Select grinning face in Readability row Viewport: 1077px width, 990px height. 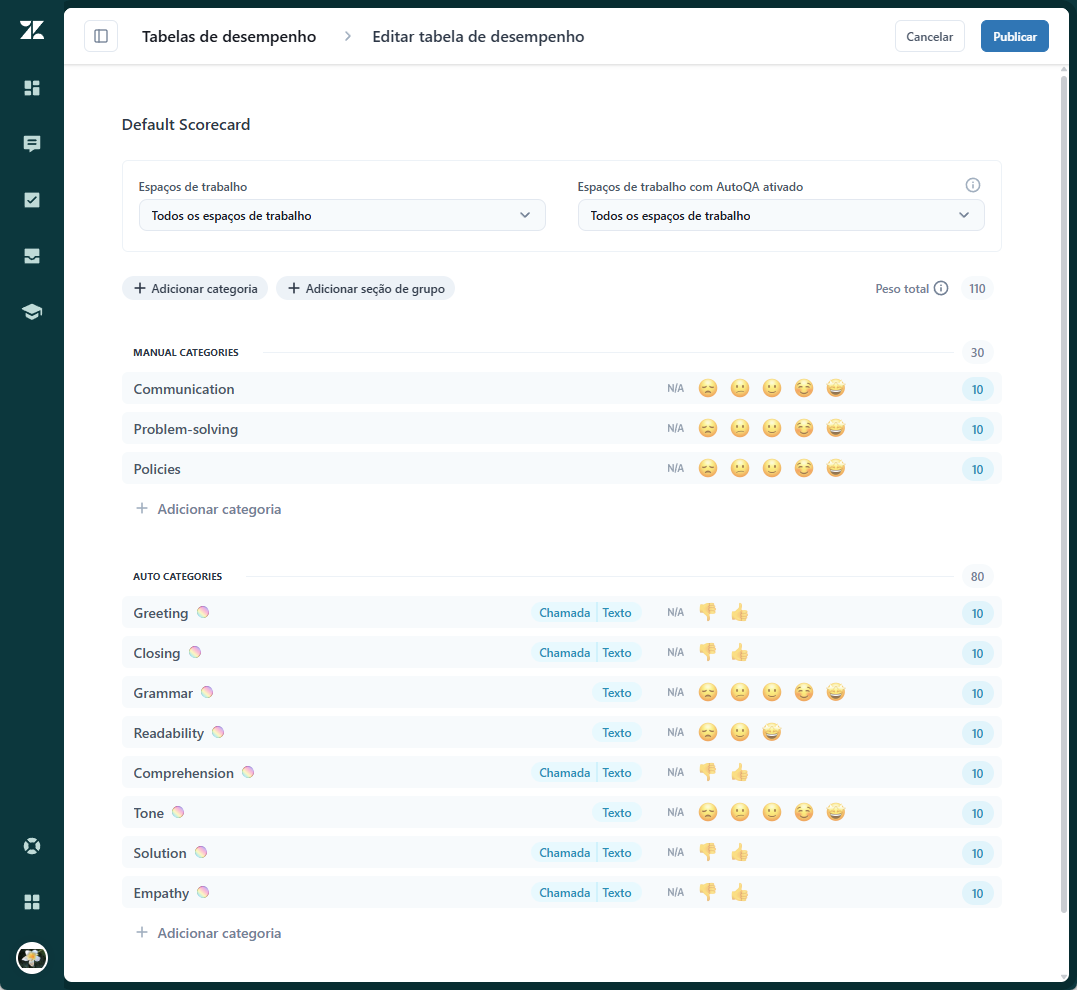[772, 732]
